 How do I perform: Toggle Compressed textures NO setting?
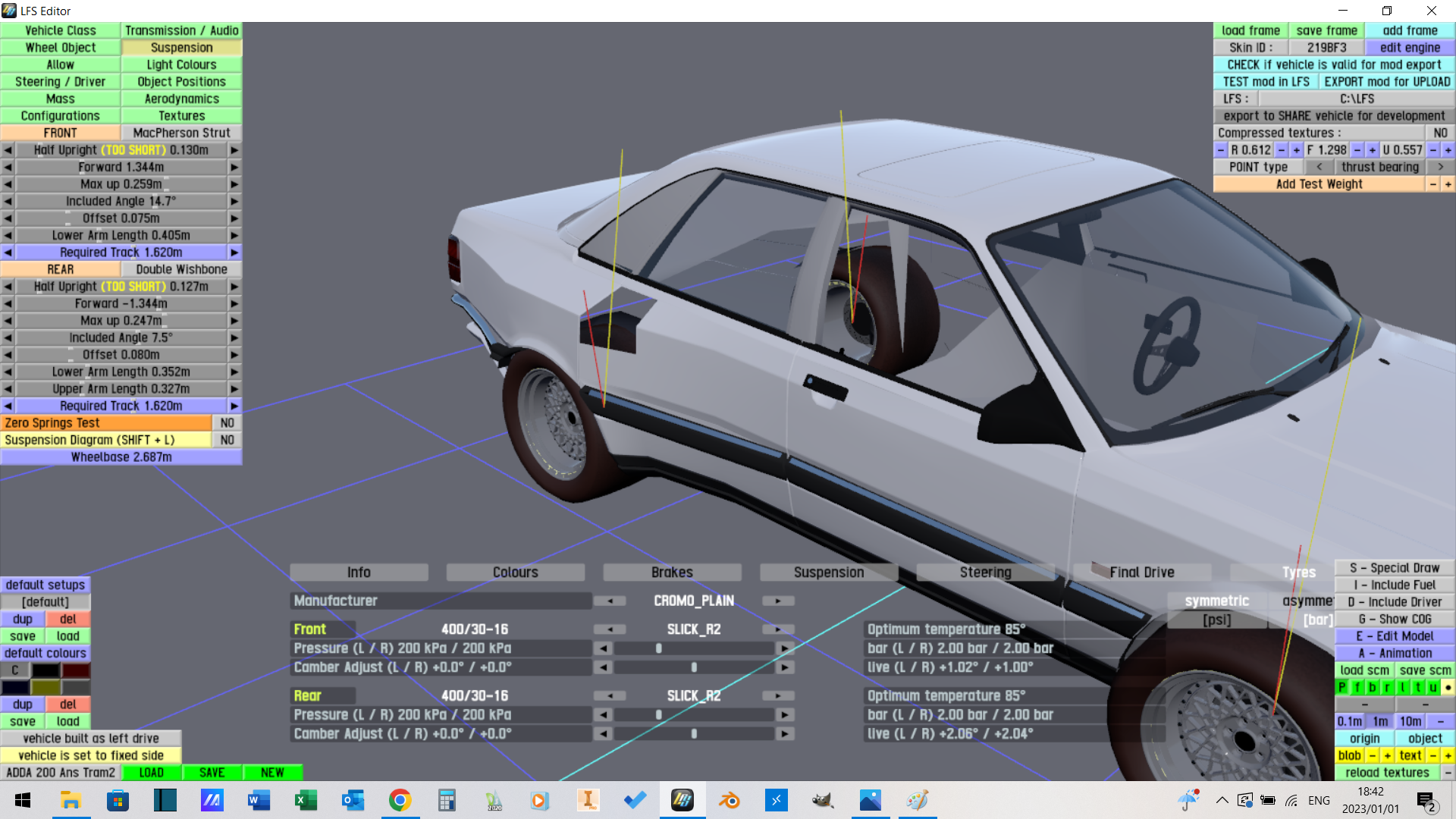point(1440,133)
